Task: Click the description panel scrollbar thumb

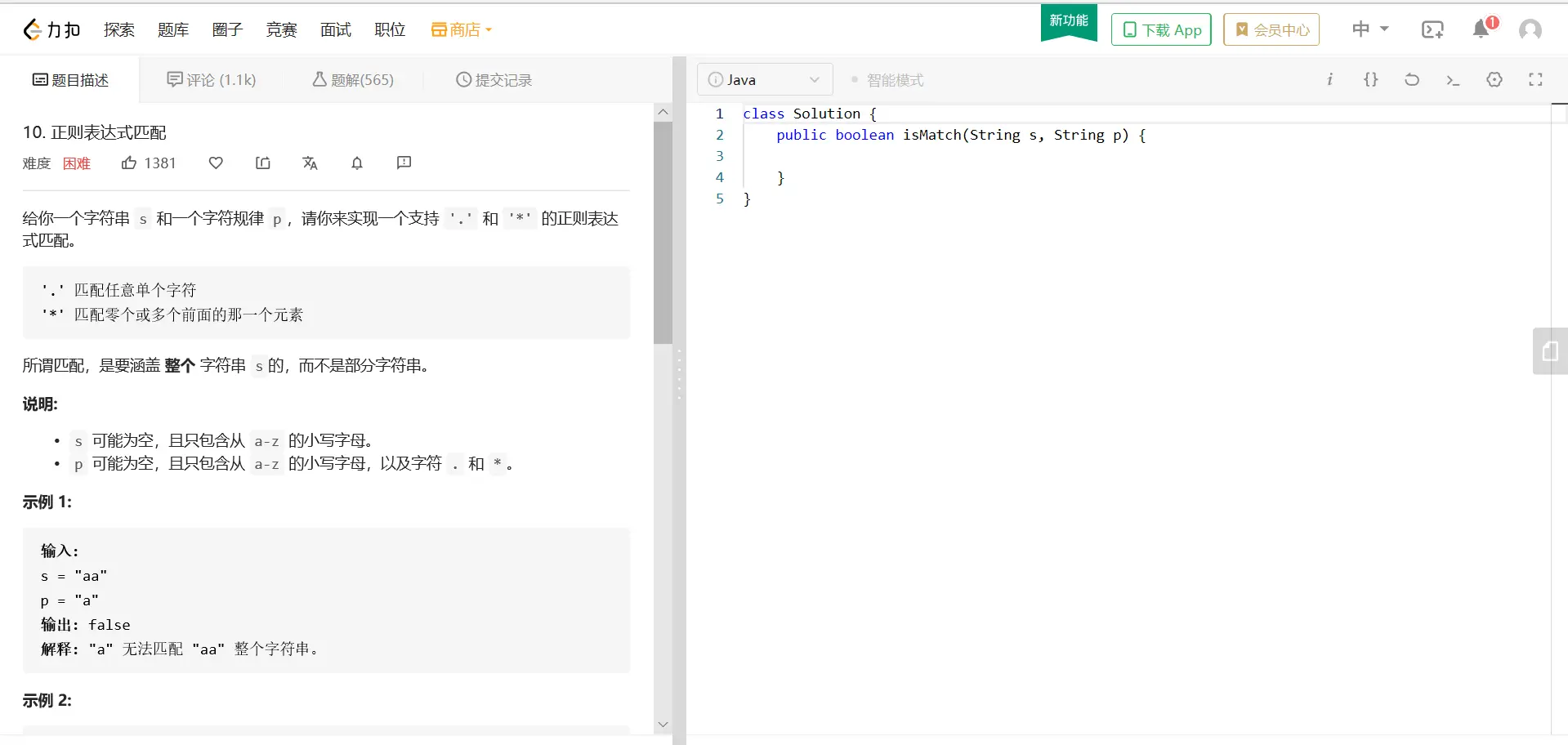Action: click(x=663, y=233)
